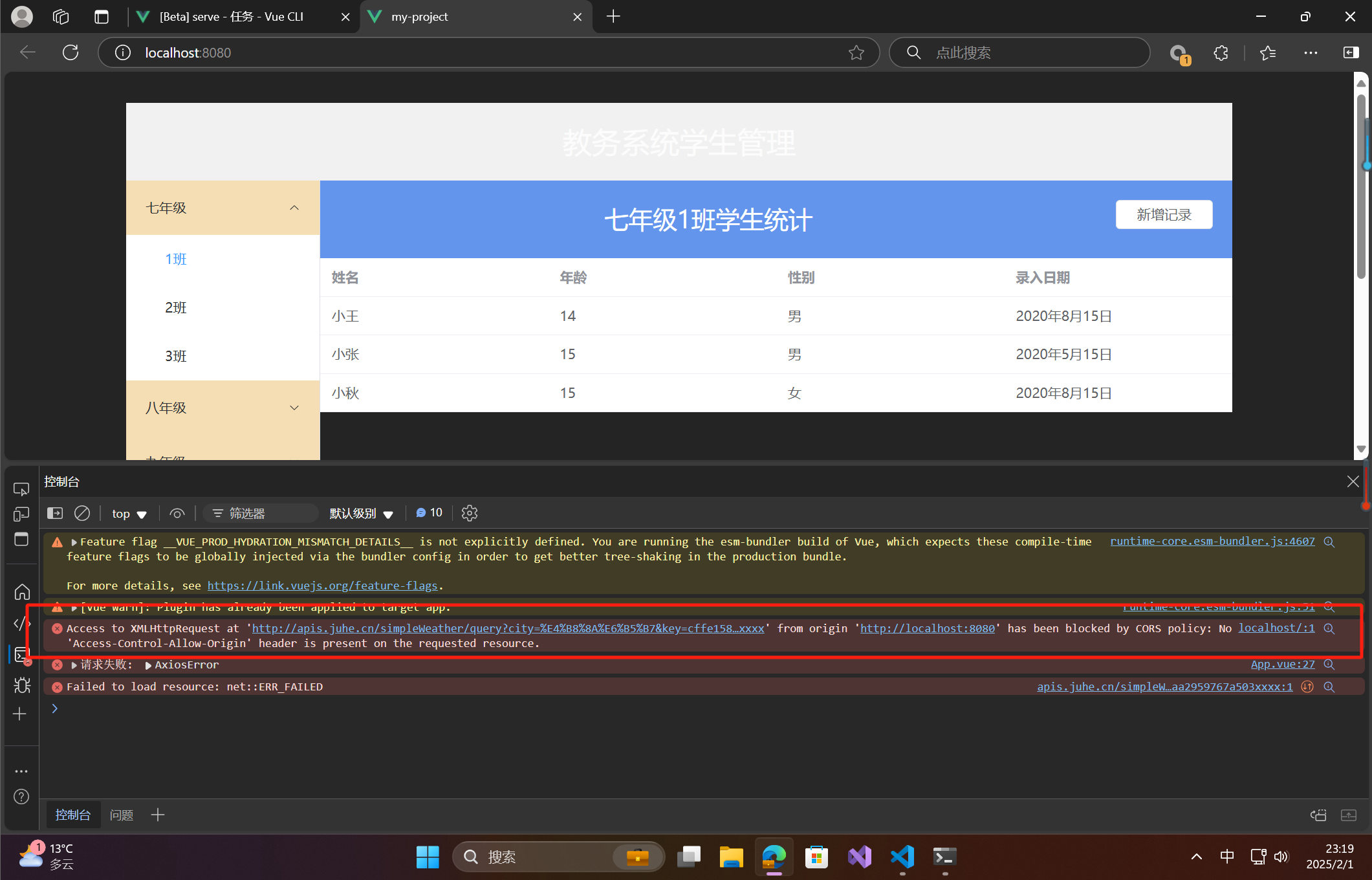Open the top context dropdown
Image resolution: width=1372 pixels, height=880 pixels.
coord(129,513)
